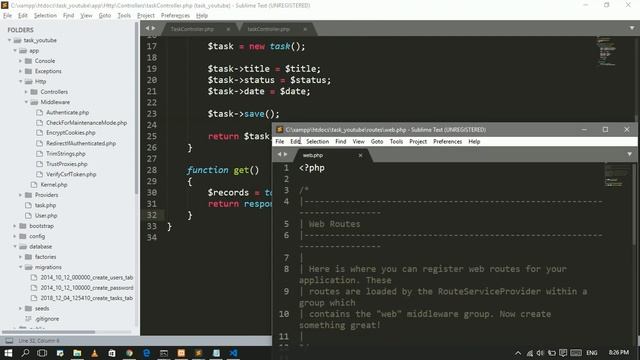
Task: Open network status tray icon
Action: point(529,353)
